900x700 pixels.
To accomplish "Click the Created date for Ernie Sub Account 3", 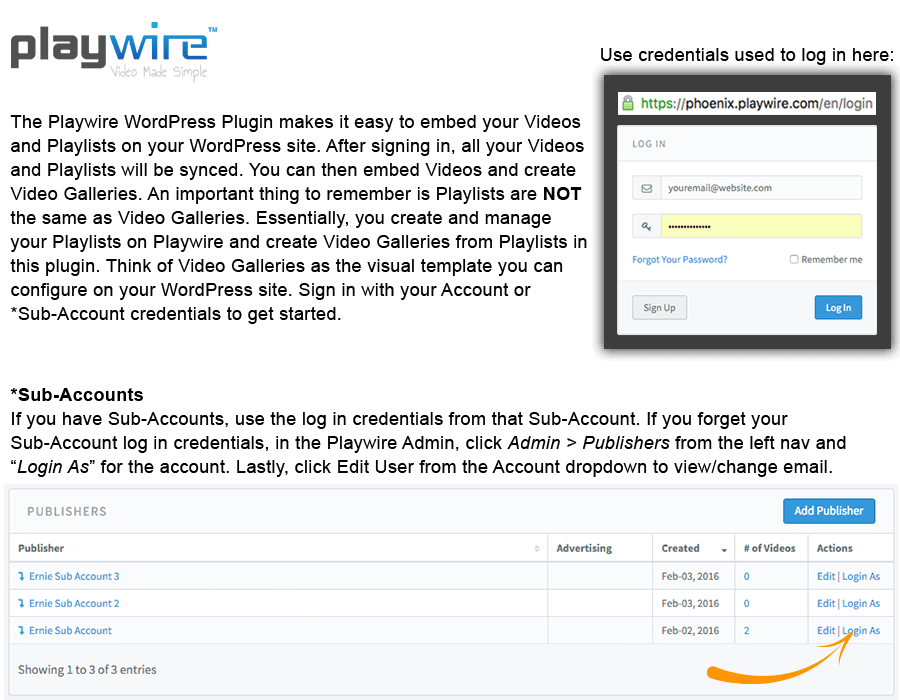I will [x=690, y=576].
